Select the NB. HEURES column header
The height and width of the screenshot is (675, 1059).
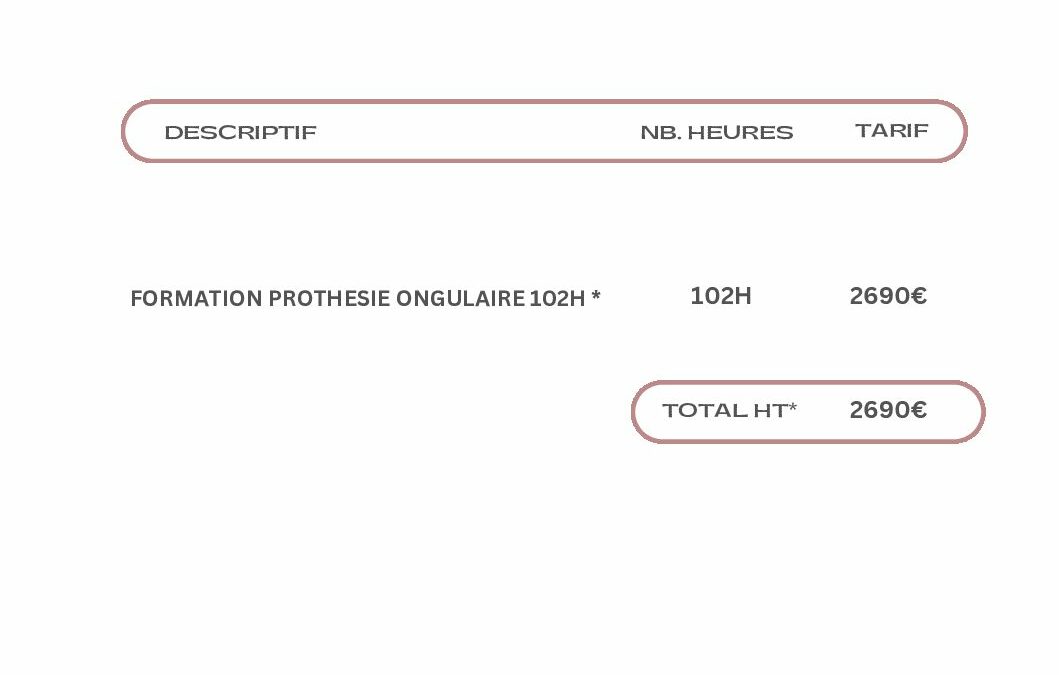pyautogui.click(x=717, y=132)
